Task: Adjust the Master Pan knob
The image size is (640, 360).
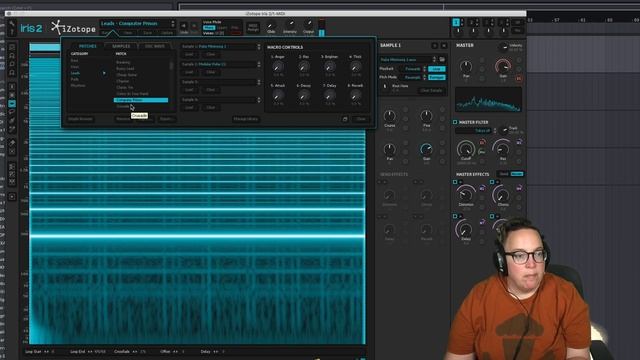Action: pos(466,66)
